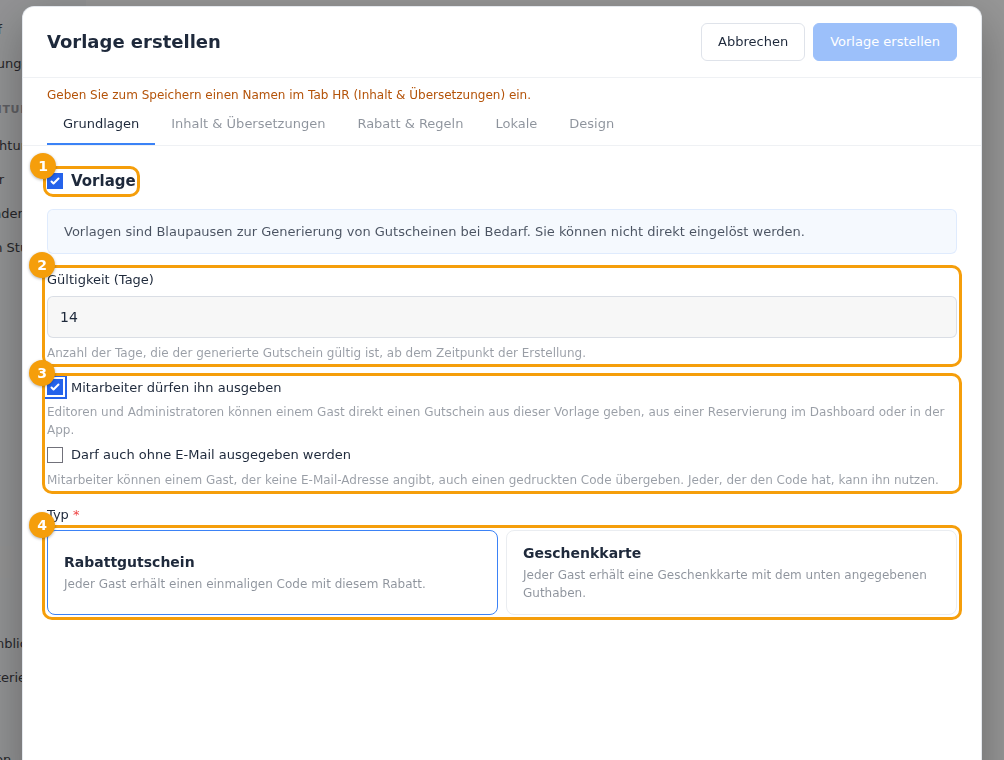The height and width of the screenshot is (760, 1004).
Task: Click the orange step 2 badge
Action: (x=42, y=265)
